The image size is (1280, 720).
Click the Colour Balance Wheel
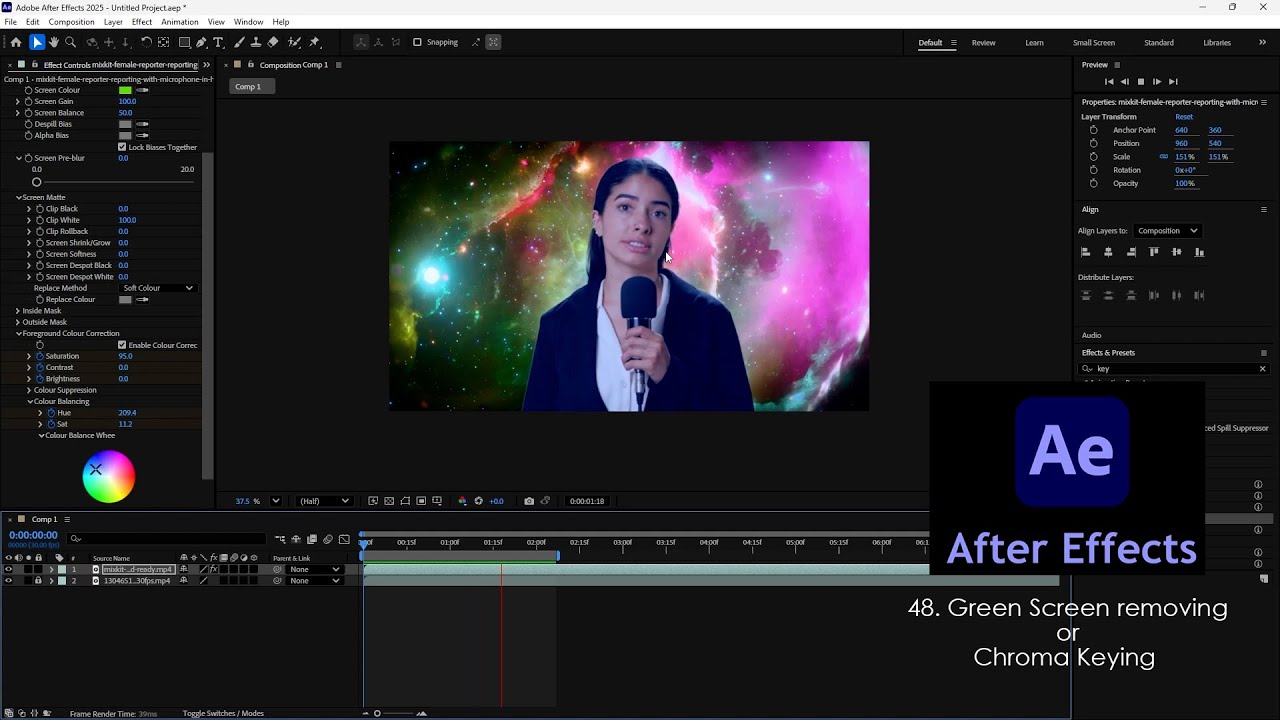pos(108,477)
